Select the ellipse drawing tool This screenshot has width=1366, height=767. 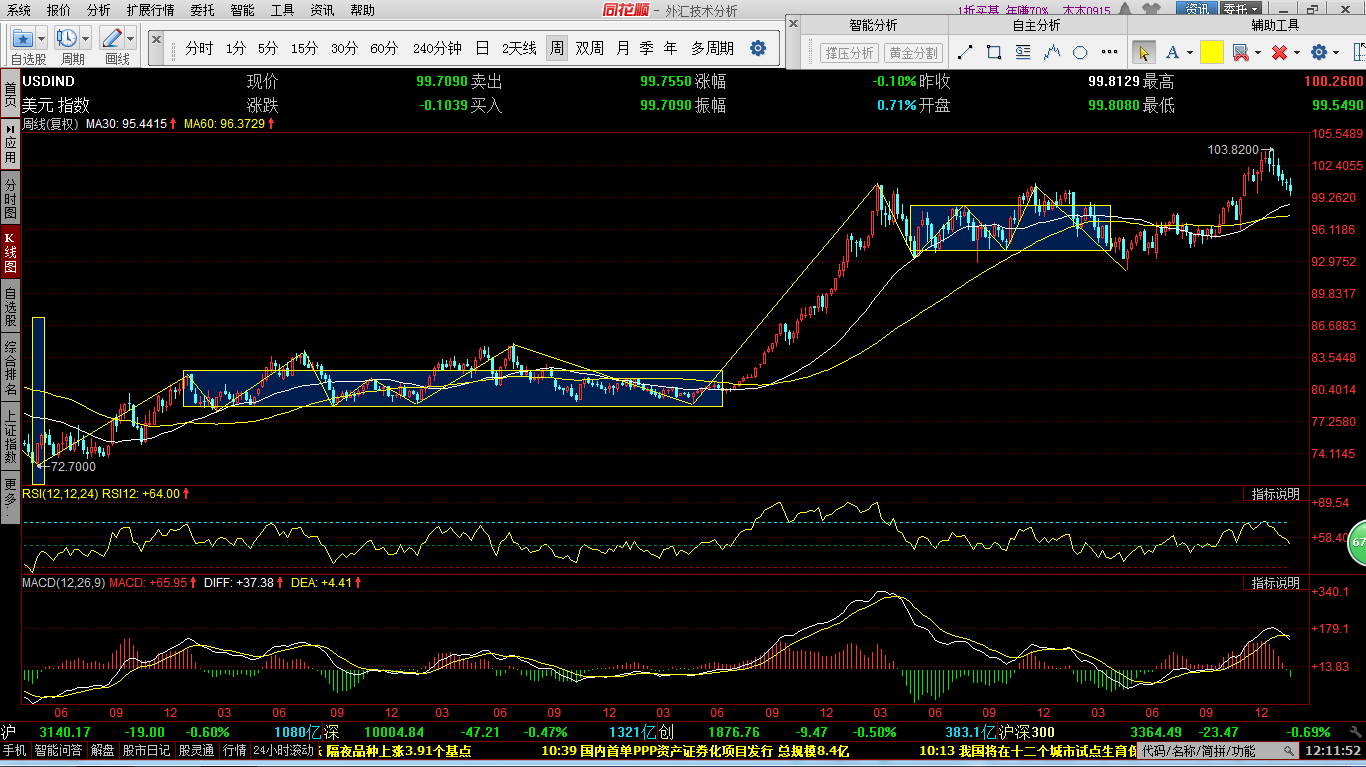(1080, 52)
